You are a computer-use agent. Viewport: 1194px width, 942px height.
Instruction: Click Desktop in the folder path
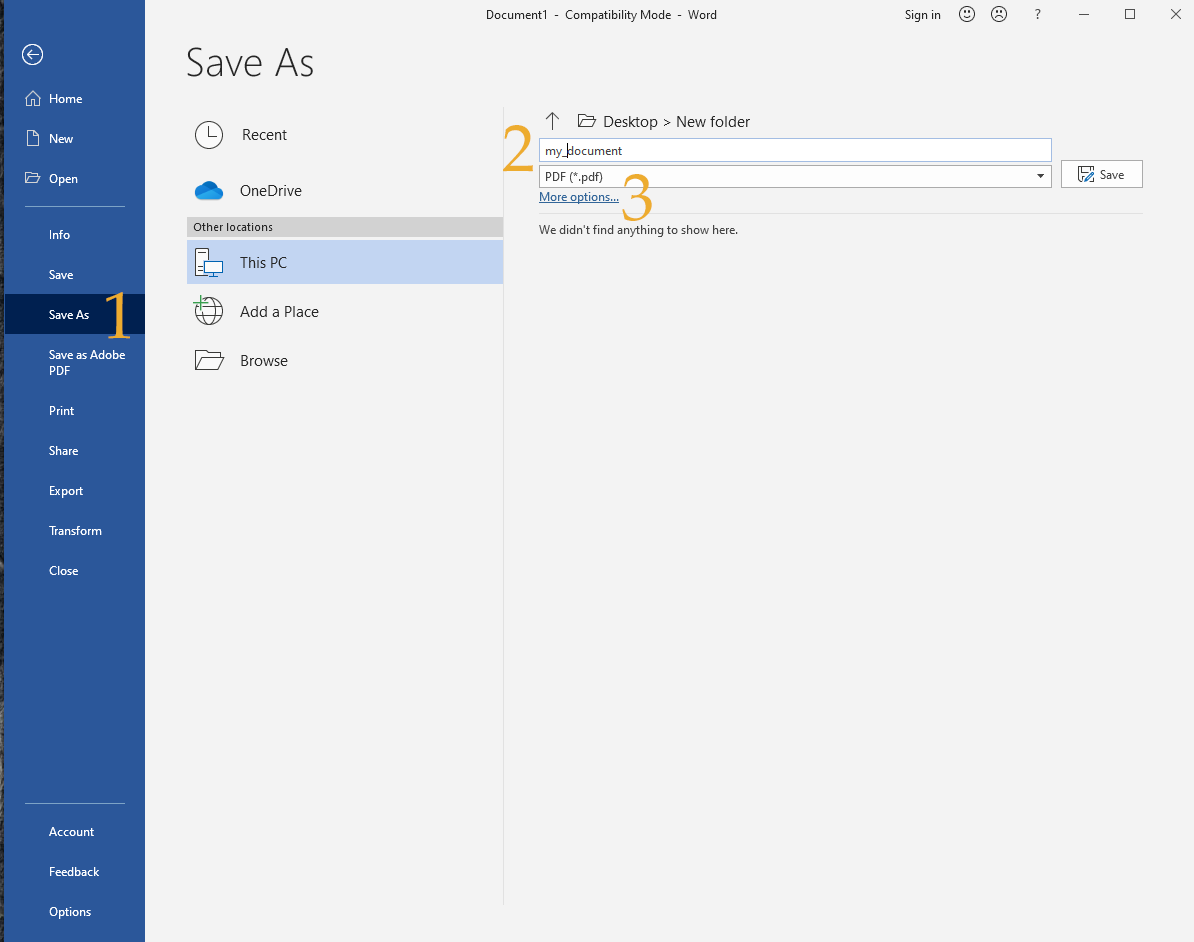[630, 122]
